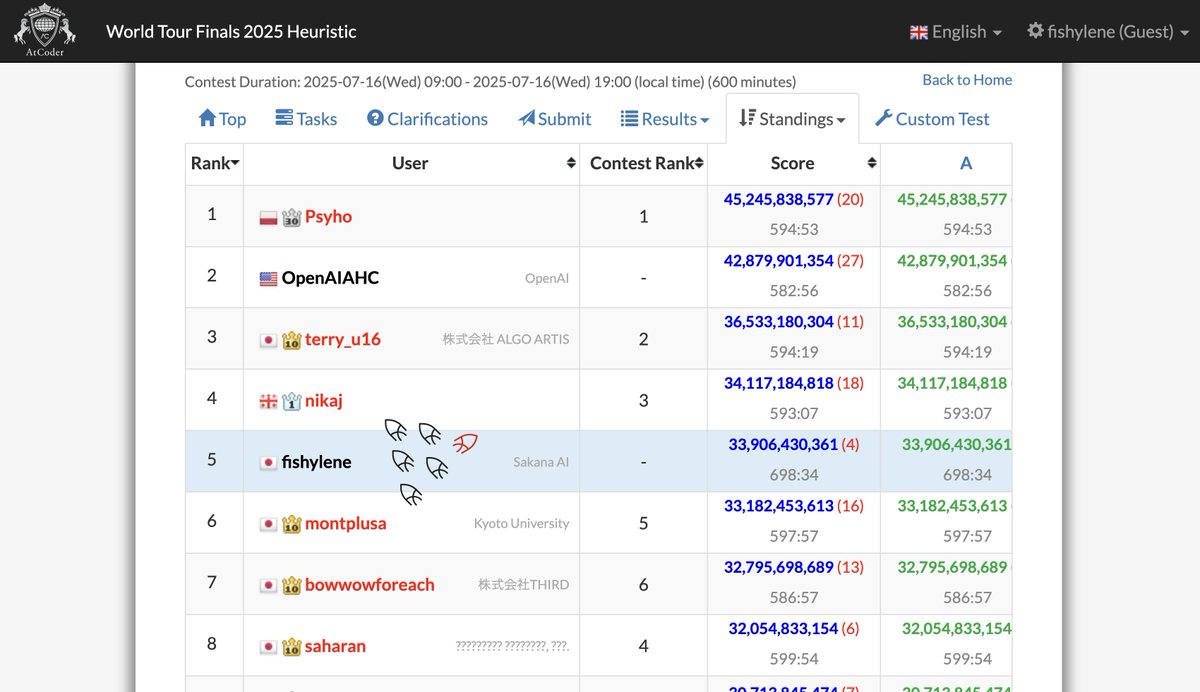Image resolution: width=1200 pixels, height=692 pixels.
Task: Click the Tasks list icon
Action: click(284, 118)
